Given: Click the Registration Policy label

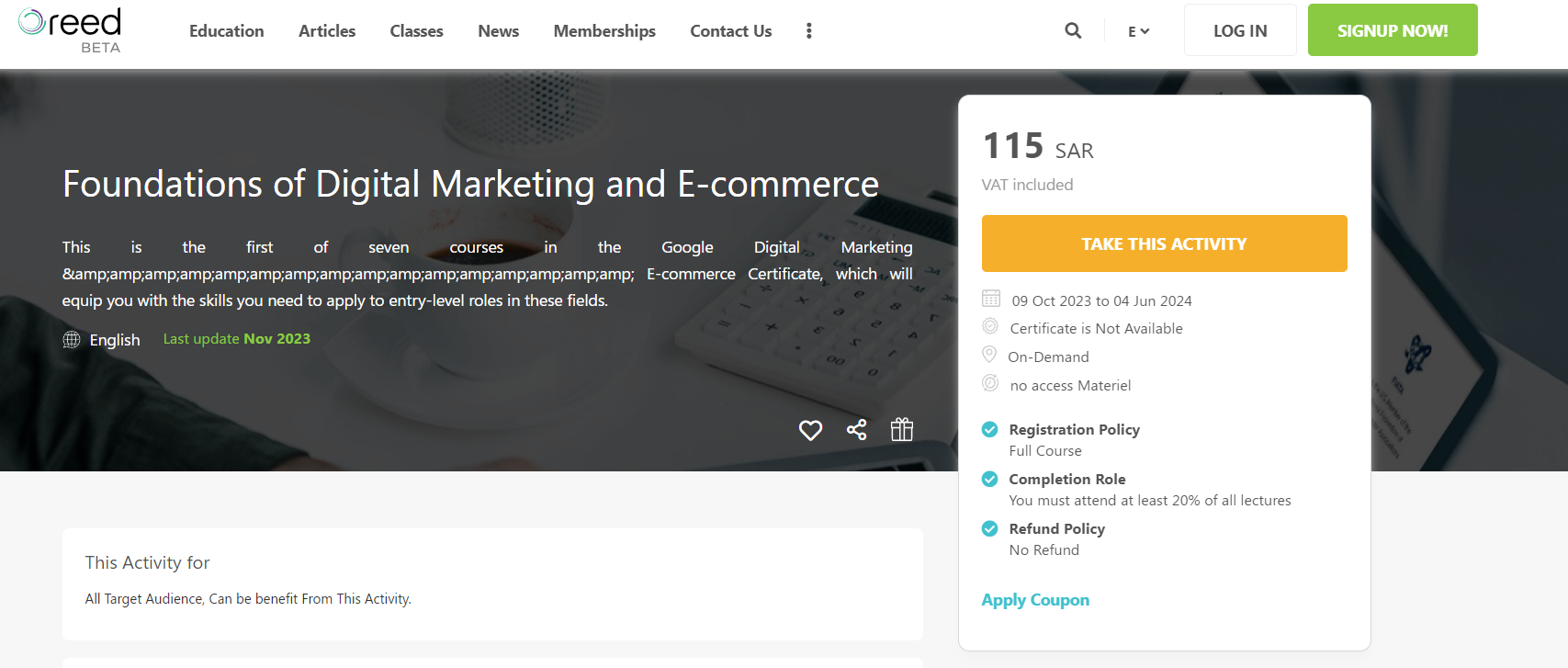Looking at the screenshot, I should point(1075,429).
